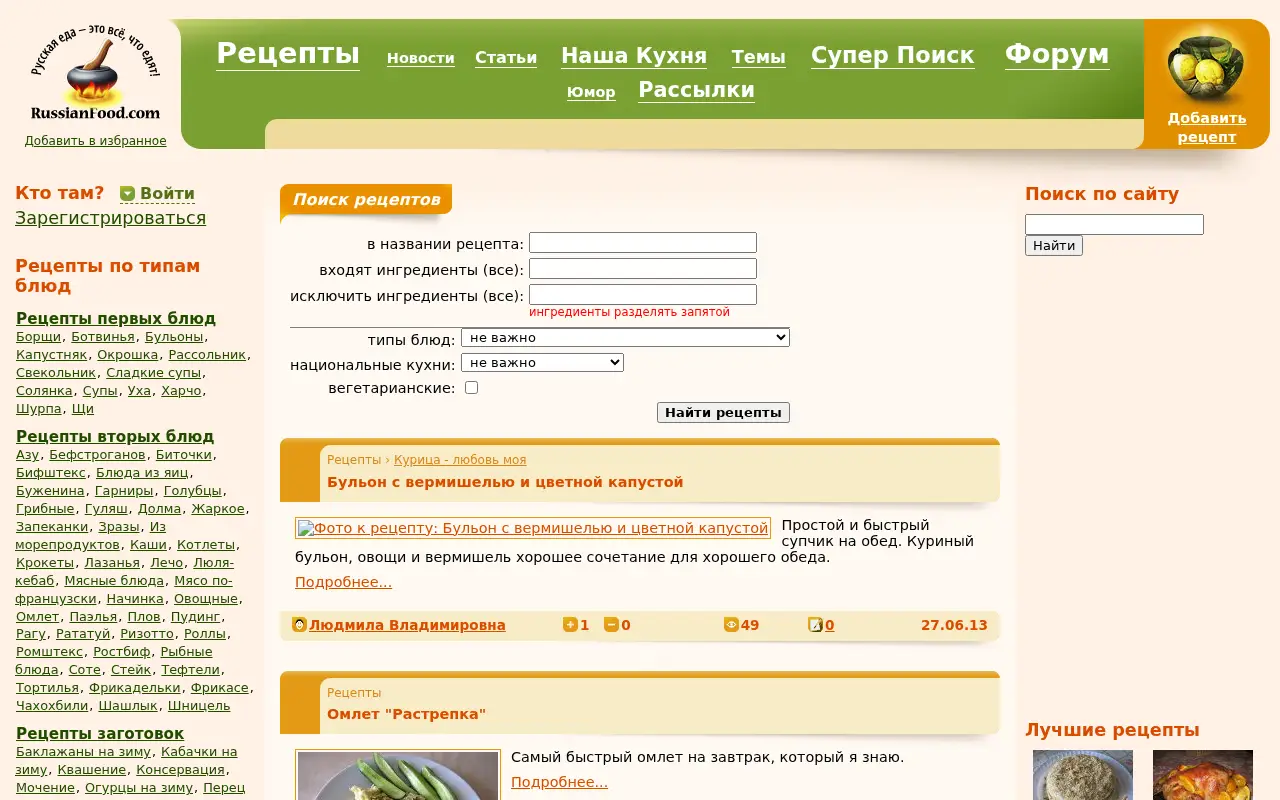Click Добавить в избранное link
The width and height of the screenshot is (1280, 800).
(96, 141)
